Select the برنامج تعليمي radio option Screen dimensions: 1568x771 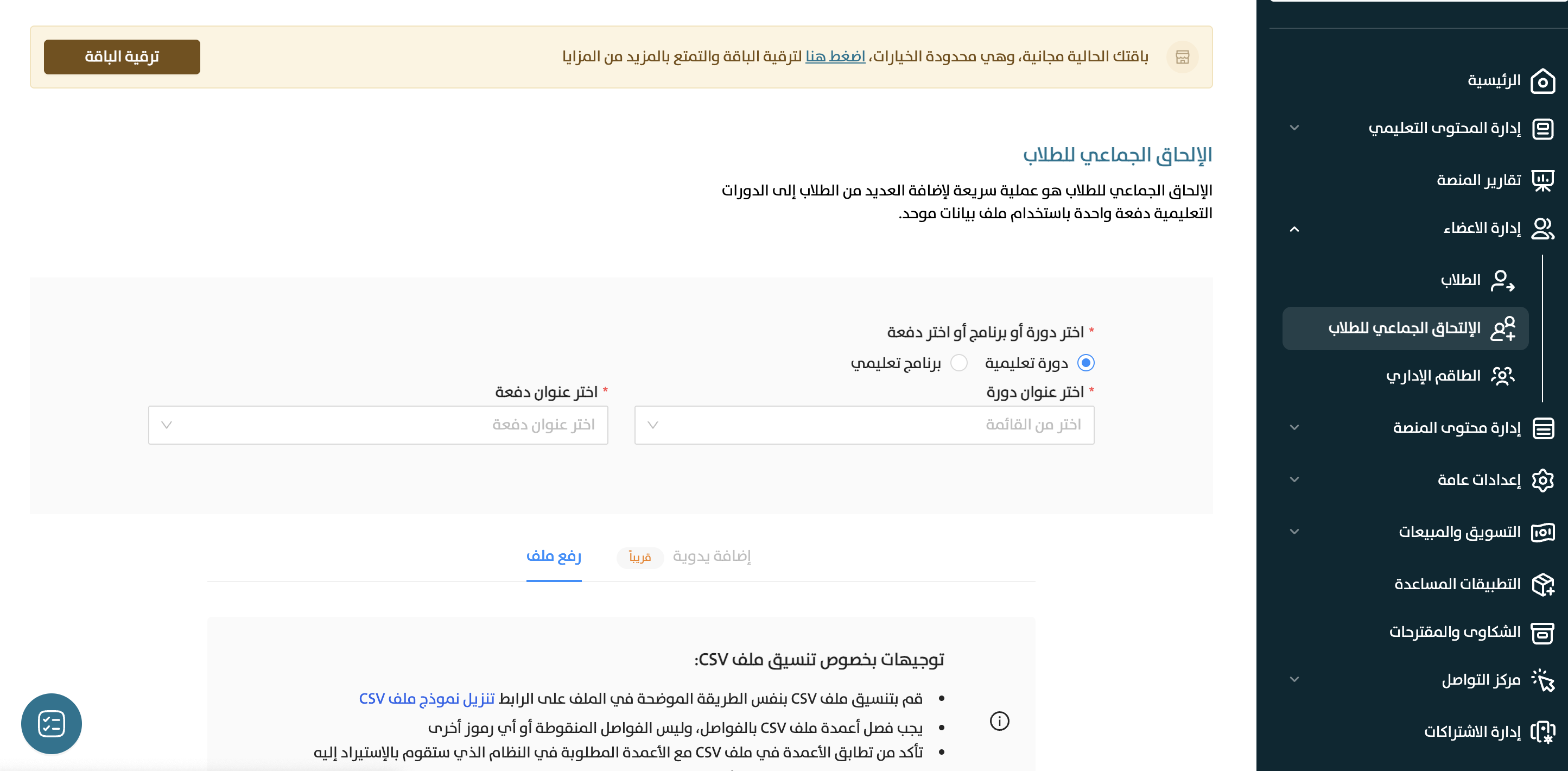[958, 363]
